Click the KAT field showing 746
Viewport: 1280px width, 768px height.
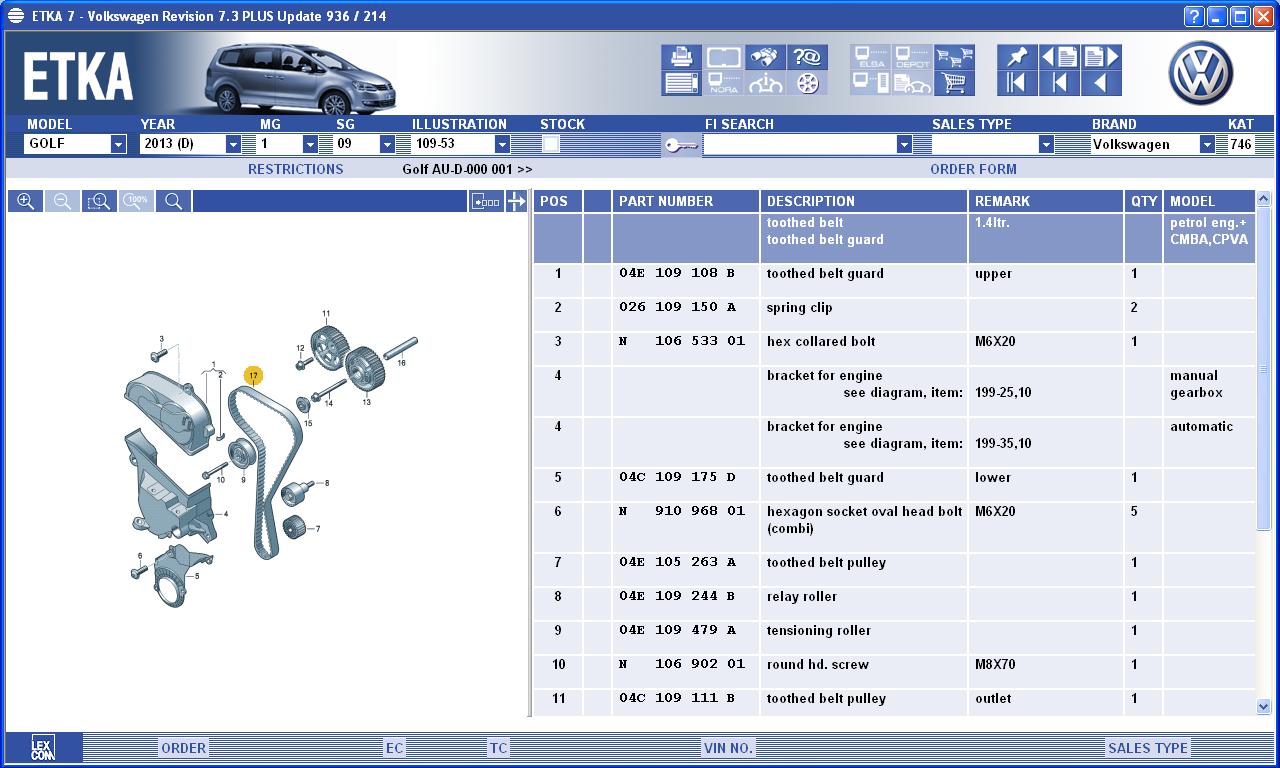[1240, 144]
